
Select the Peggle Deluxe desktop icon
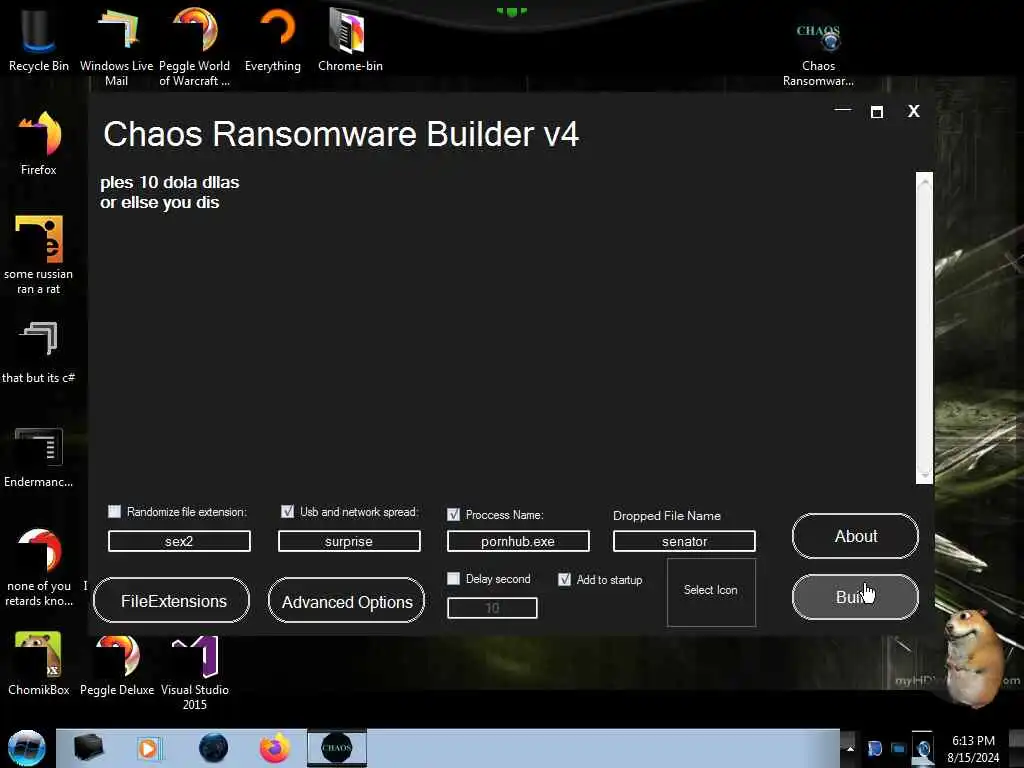[117, 664]
